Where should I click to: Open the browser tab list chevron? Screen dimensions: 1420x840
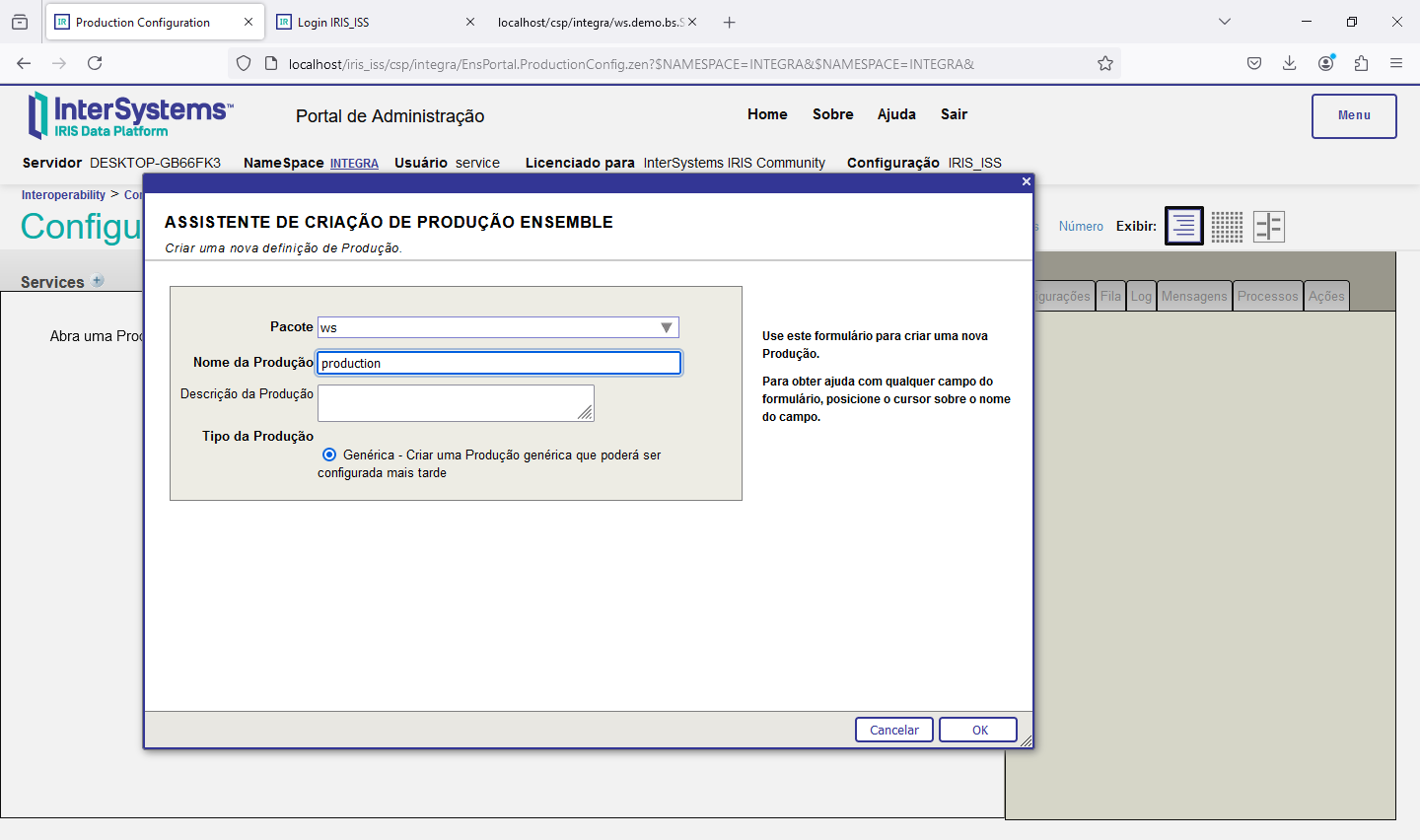[x=1224, y=22]
